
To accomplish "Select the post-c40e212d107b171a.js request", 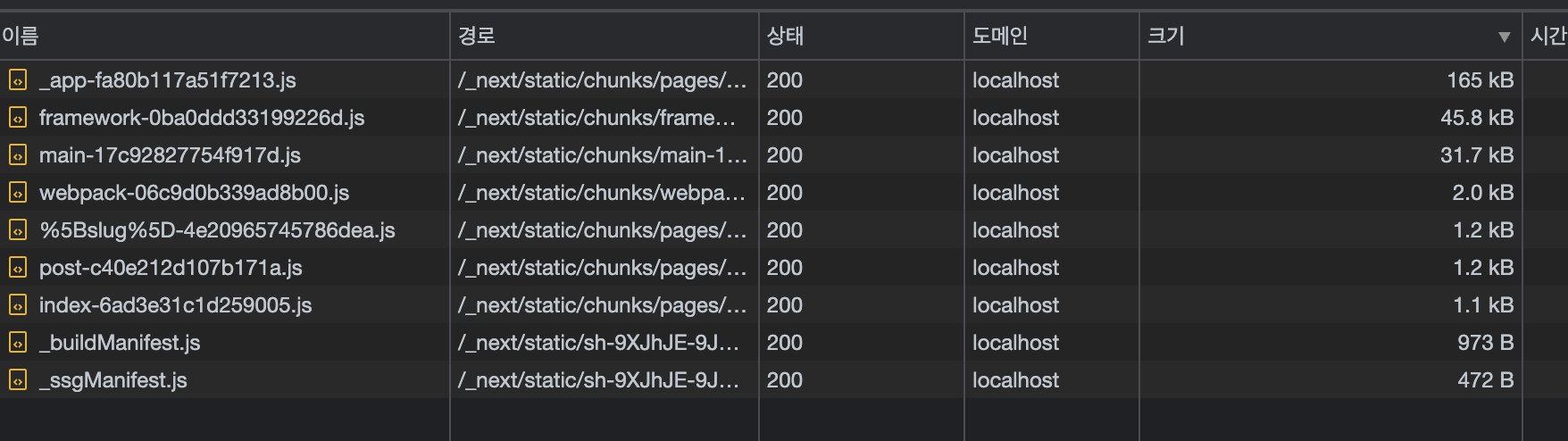I will [171, 268].
